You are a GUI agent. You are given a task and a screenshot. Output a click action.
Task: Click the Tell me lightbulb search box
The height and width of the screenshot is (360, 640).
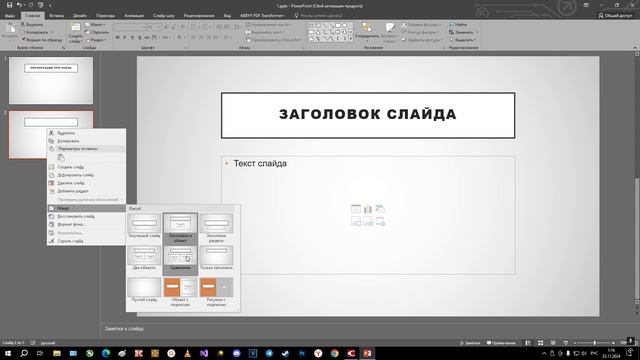(318, 16)
